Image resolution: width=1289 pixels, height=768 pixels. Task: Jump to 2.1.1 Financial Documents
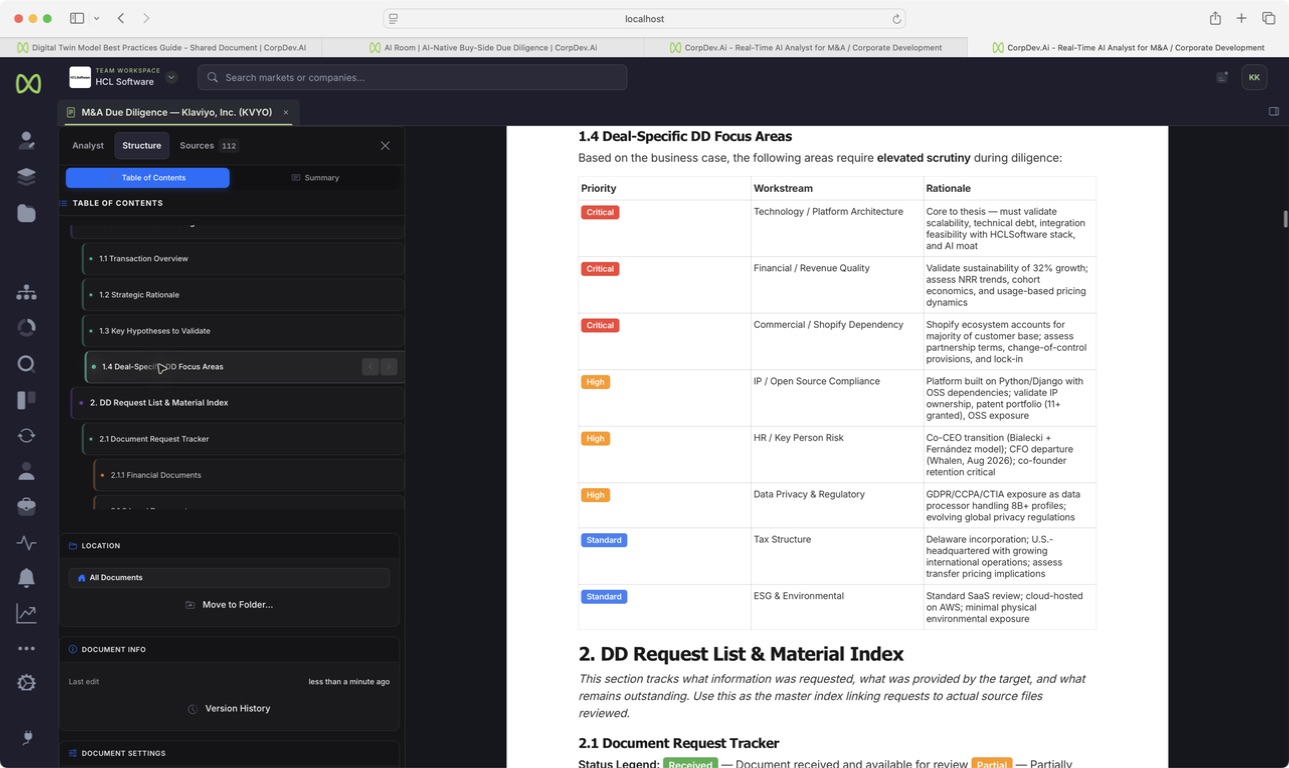(x=249, y=475)
